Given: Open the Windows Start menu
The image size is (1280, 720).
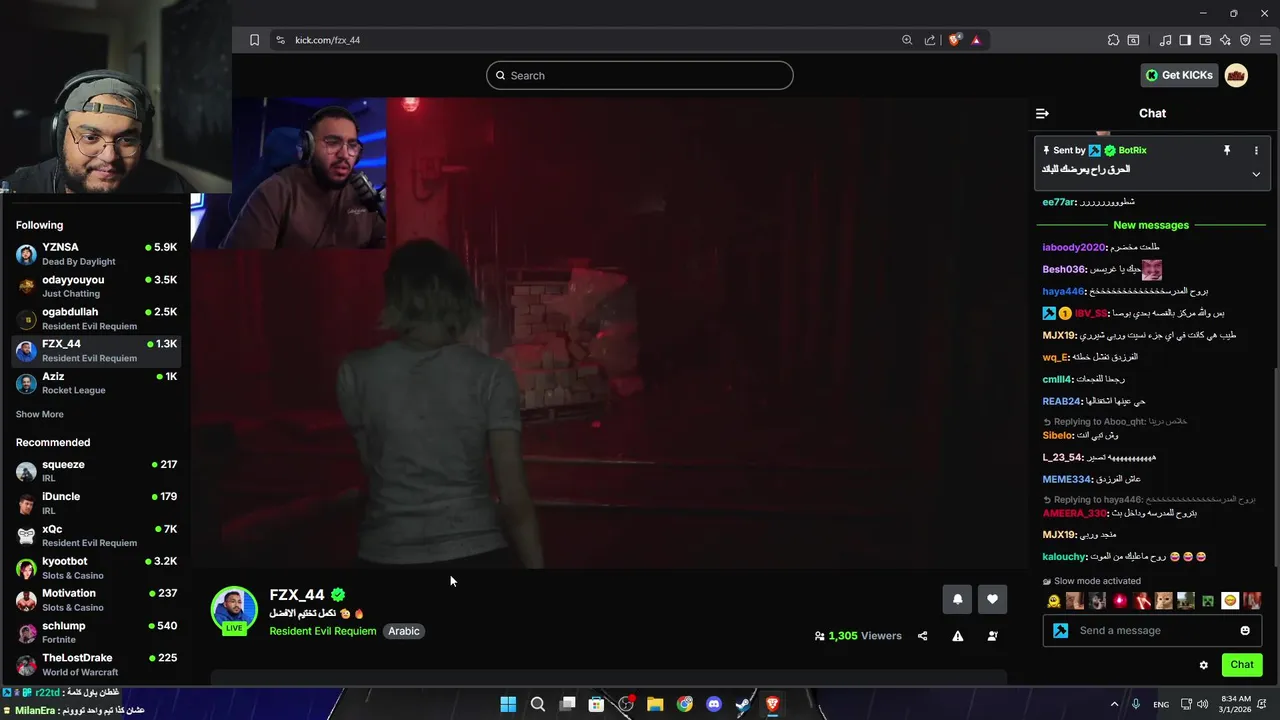Looking at the screenshot, I should coord(508,704).
